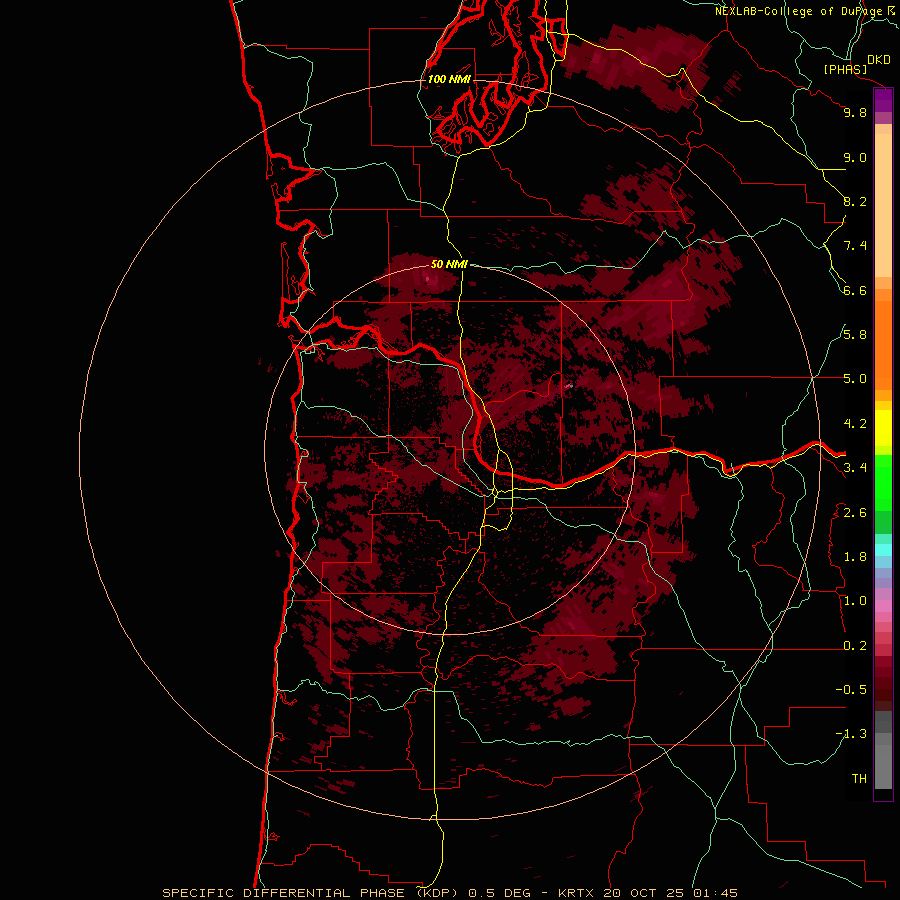Click the 0.2 scale value
Image resolution: width=900 pixels, height=900 pixels.
tap(855, 646)
